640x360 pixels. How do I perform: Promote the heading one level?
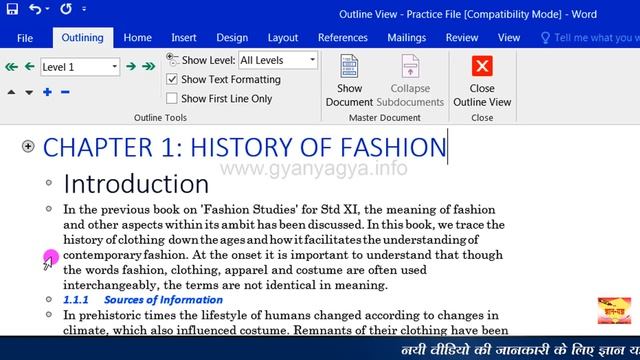(29, 66)
